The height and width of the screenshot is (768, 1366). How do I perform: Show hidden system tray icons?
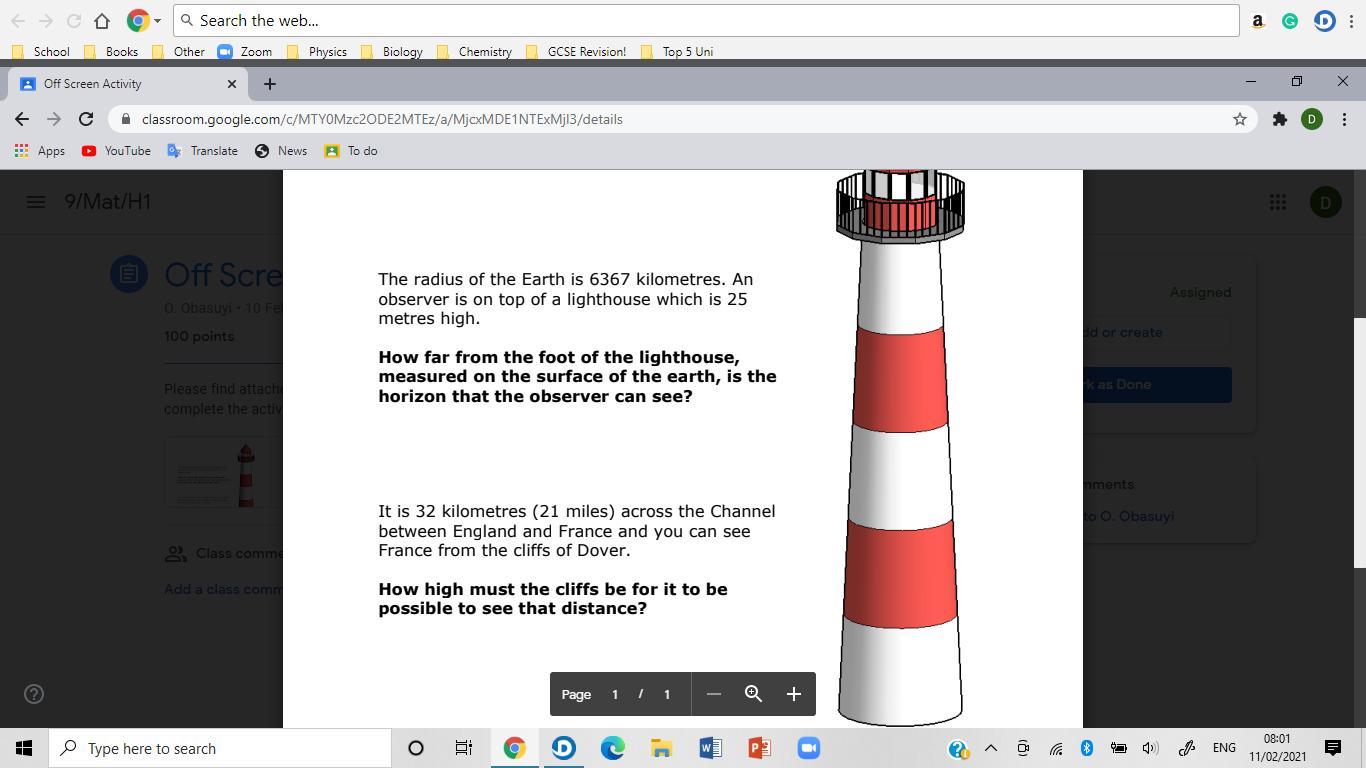tap(990, 748)
